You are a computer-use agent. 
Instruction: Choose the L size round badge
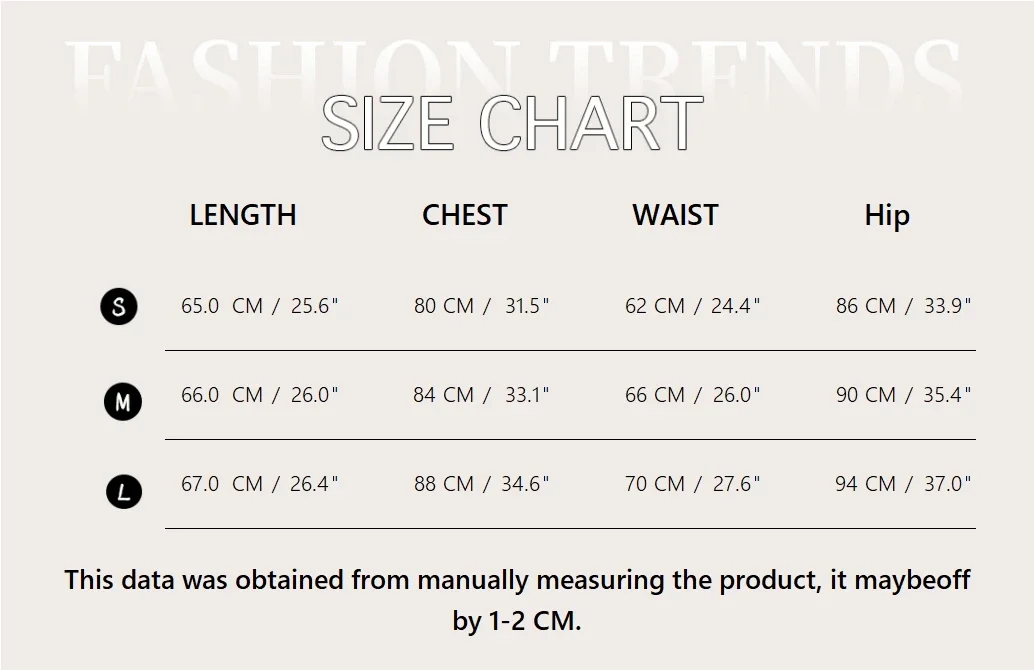[x=124, y=491]
